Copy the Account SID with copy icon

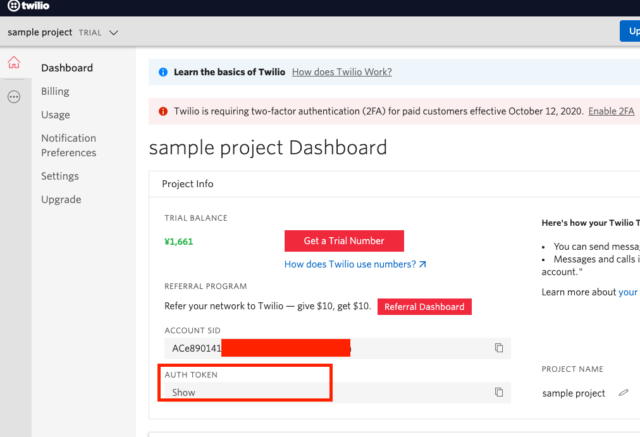[x=499, y=348]
